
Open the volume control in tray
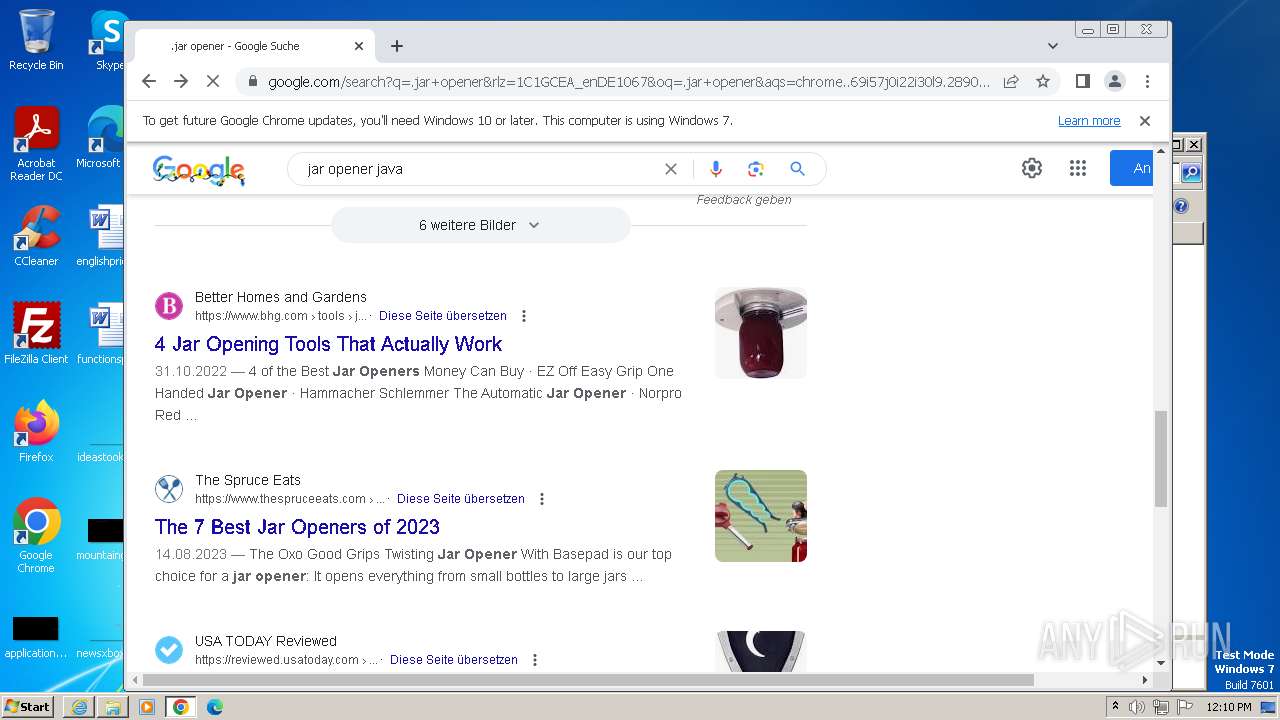(1137, 707)
